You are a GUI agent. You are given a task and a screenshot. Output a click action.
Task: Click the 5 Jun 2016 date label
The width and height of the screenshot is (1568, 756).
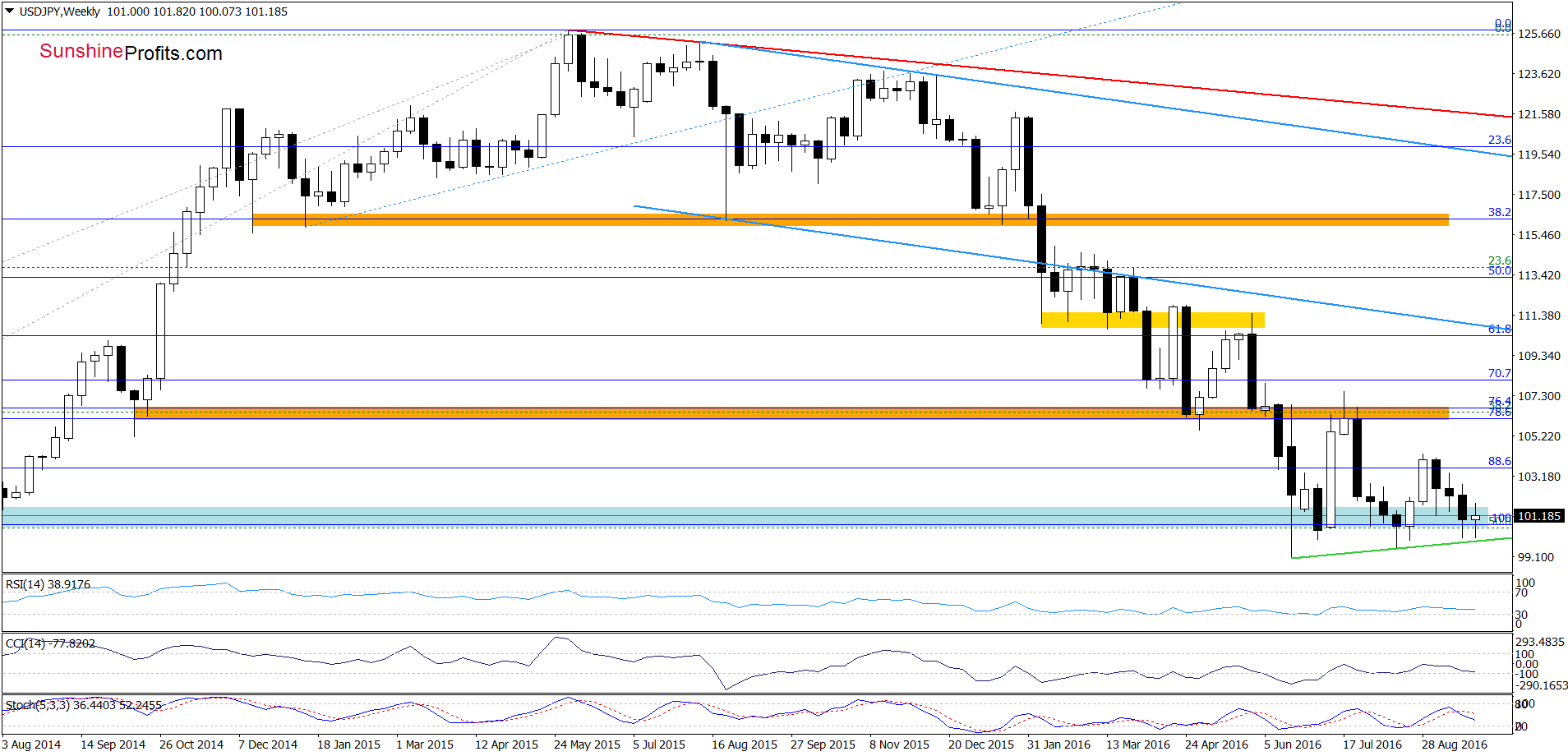[1293, 744]
